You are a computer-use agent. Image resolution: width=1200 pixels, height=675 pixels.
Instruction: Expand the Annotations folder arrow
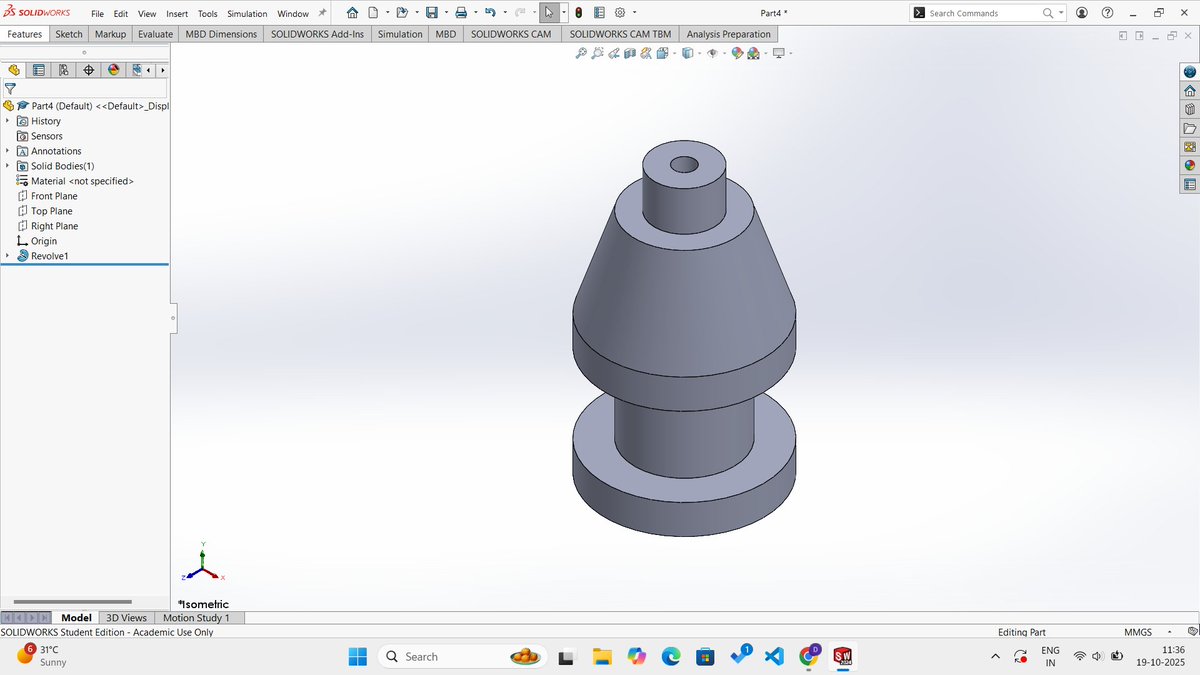pos(7,151)
